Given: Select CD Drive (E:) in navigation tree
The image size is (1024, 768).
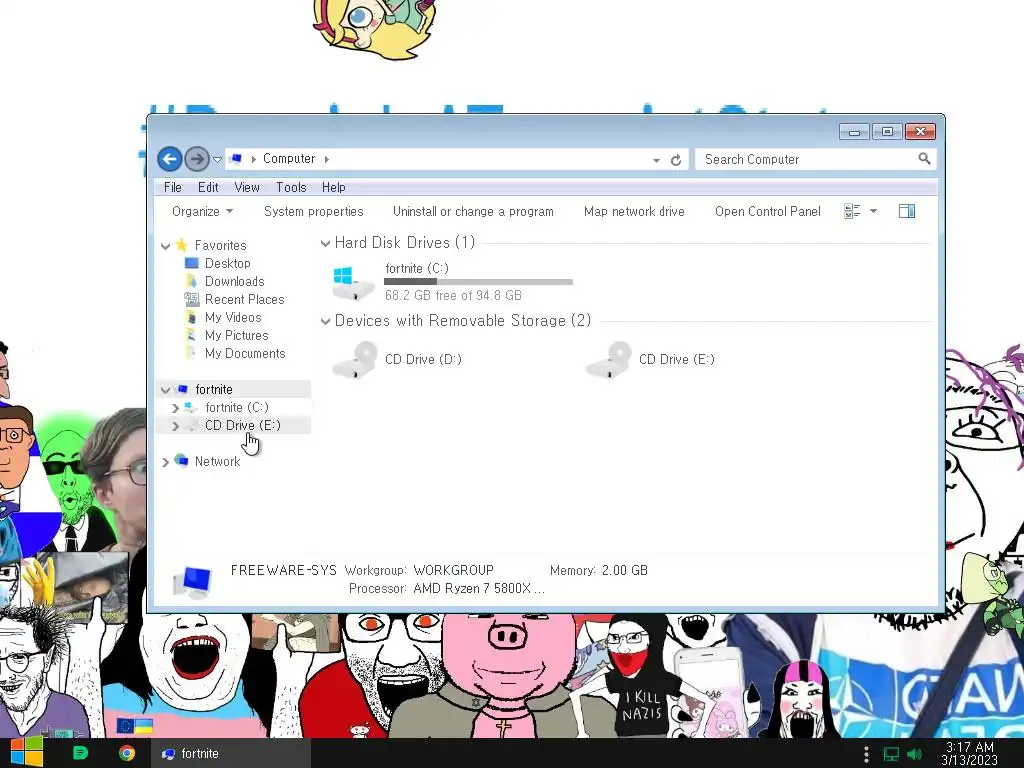Looking at the screenshot, I should tap(242, 425).
